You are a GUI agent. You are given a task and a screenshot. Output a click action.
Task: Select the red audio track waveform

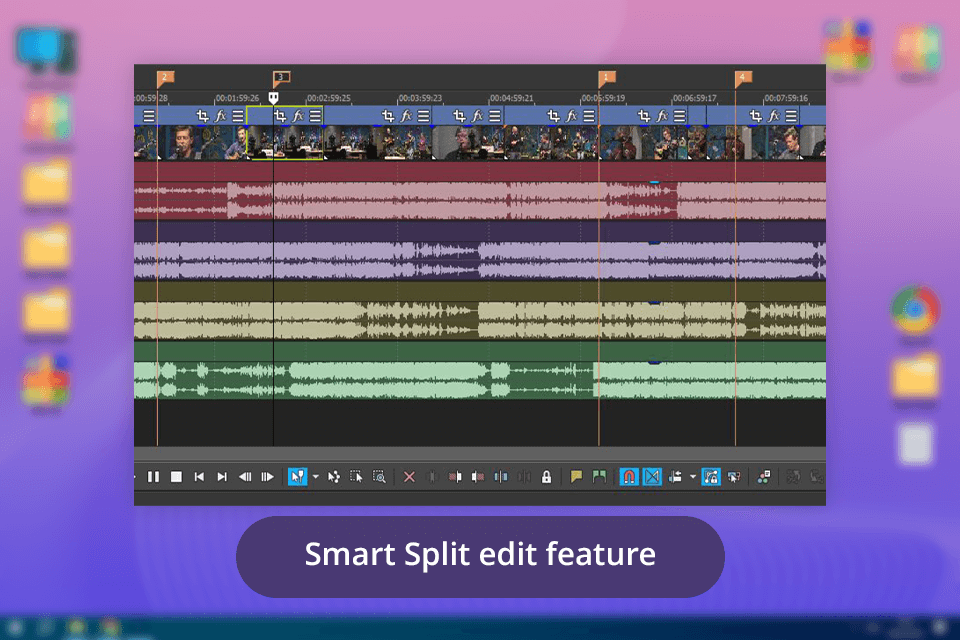480,200
